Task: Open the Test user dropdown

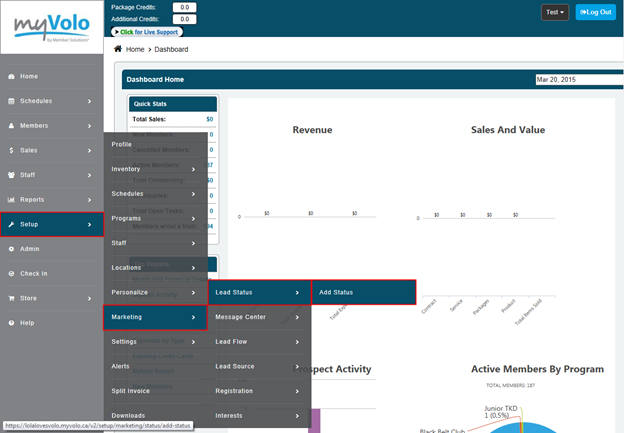Action: 555,12
